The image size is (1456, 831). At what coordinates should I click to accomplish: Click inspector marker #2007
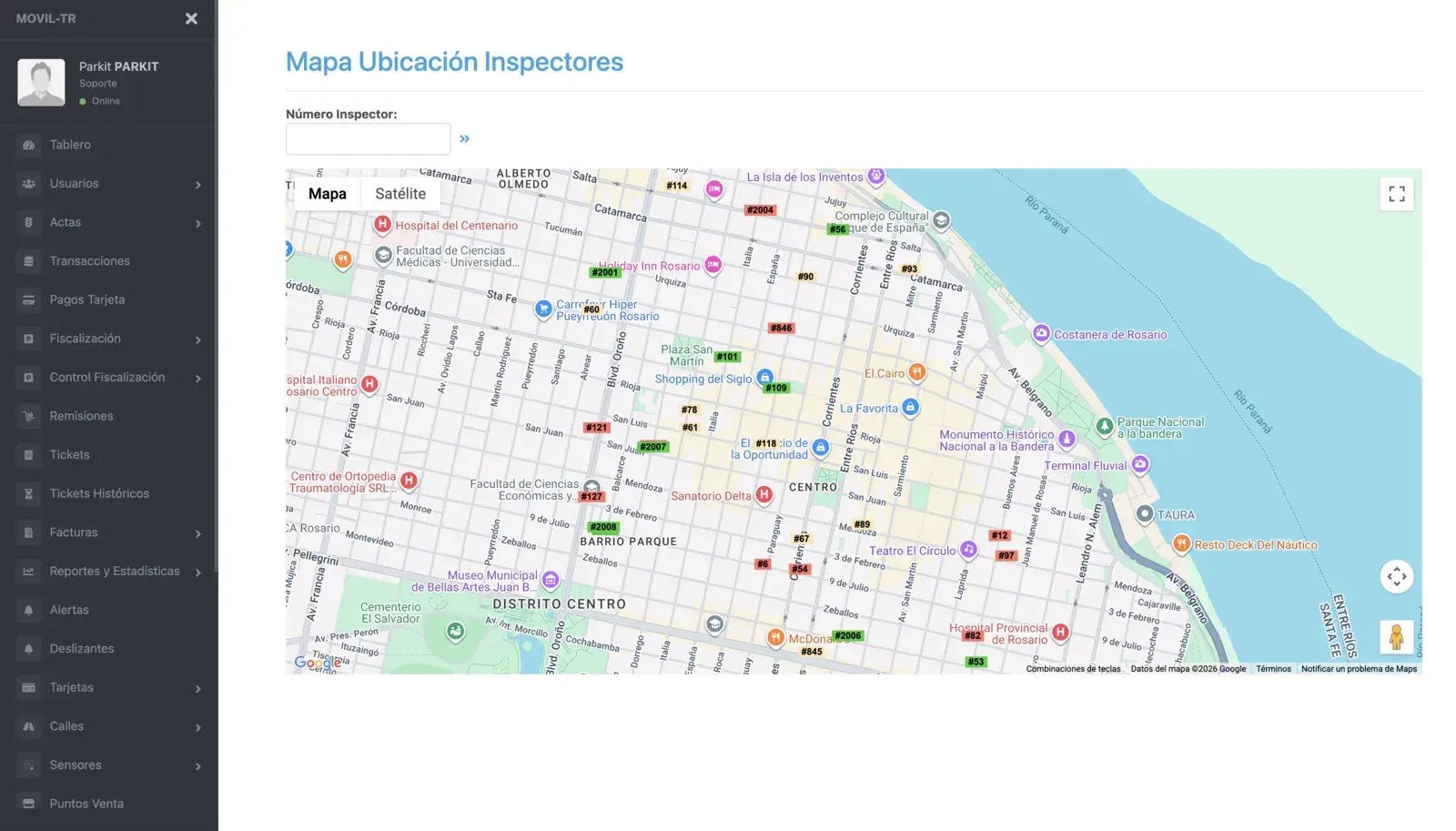pos(653,447)
